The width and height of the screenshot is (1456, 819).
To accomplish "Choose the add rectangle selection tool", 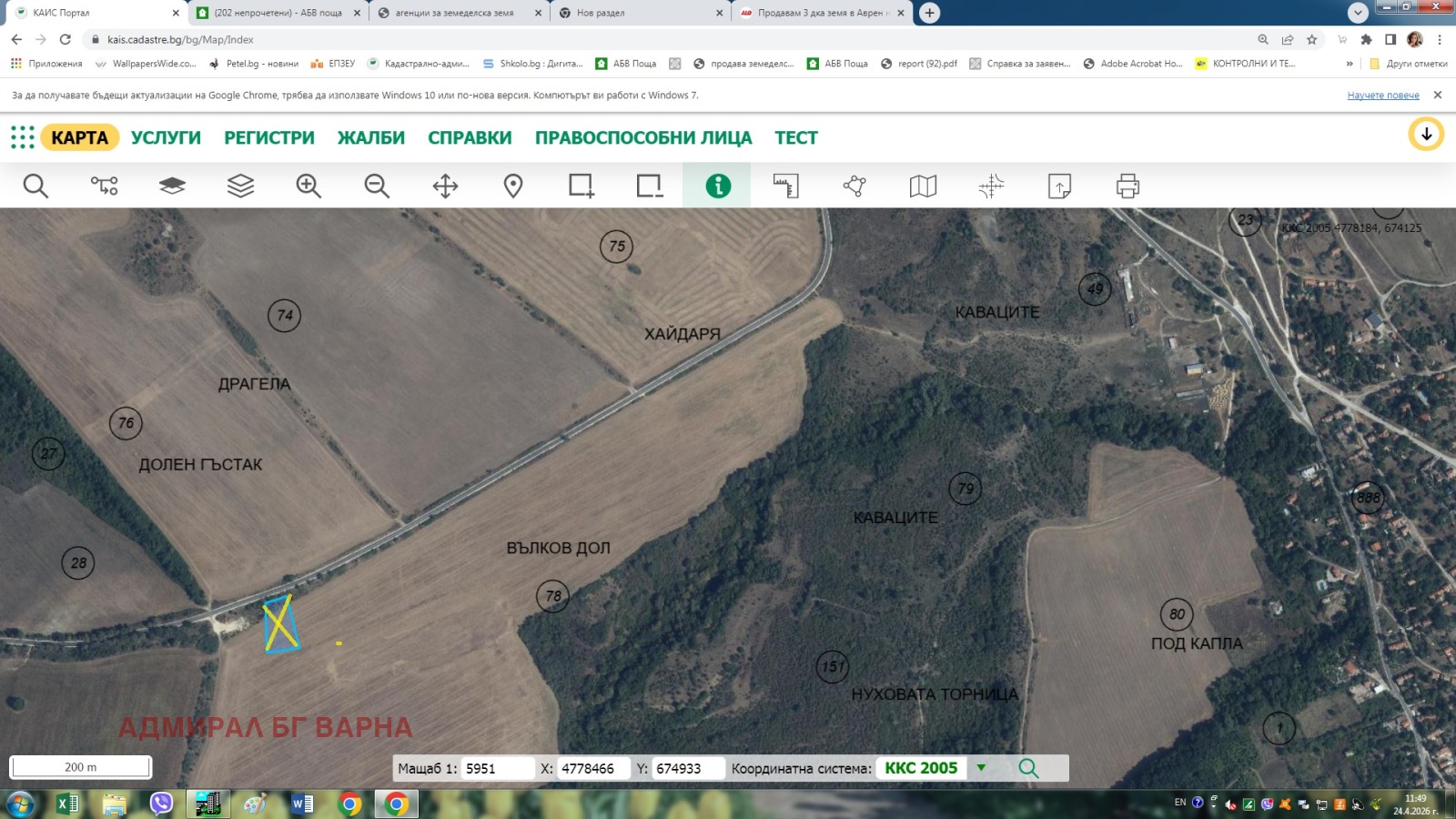I will [x=581, y=186].
